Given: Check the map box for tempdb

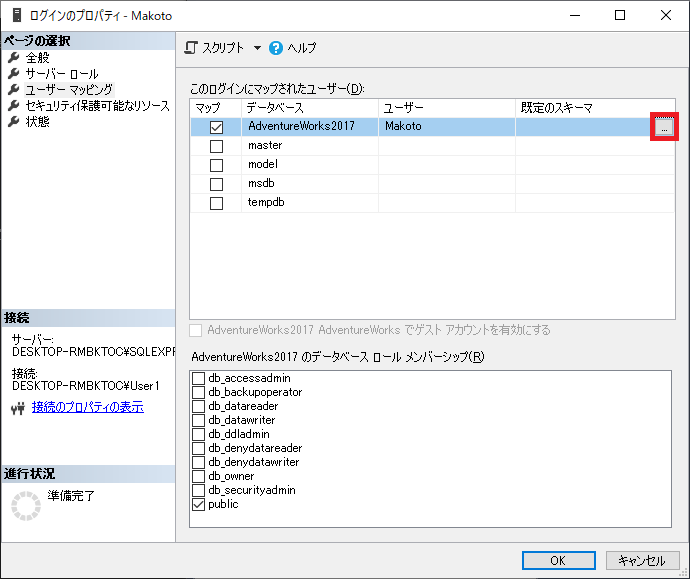Looking at the screenshot, I should [x=216, y=203].
